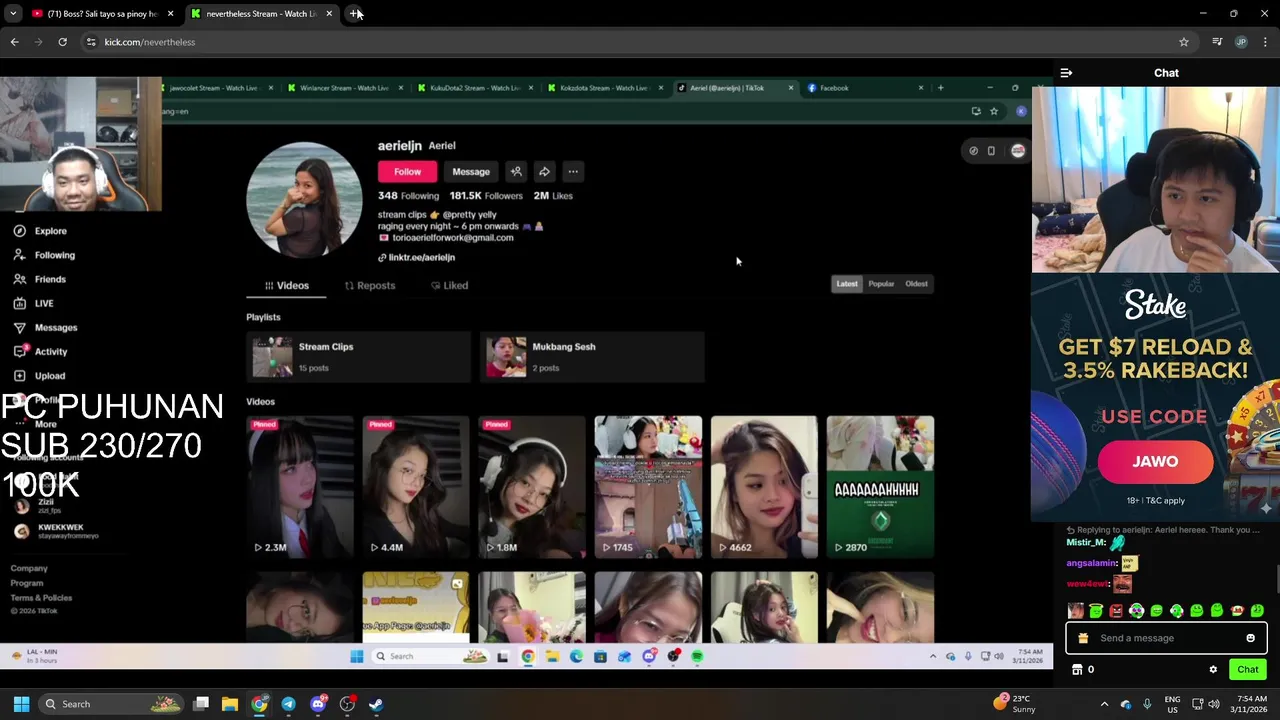Reload the kick.com page
The height and width of the screenshot is (720, 1280).
coord(62,42)
